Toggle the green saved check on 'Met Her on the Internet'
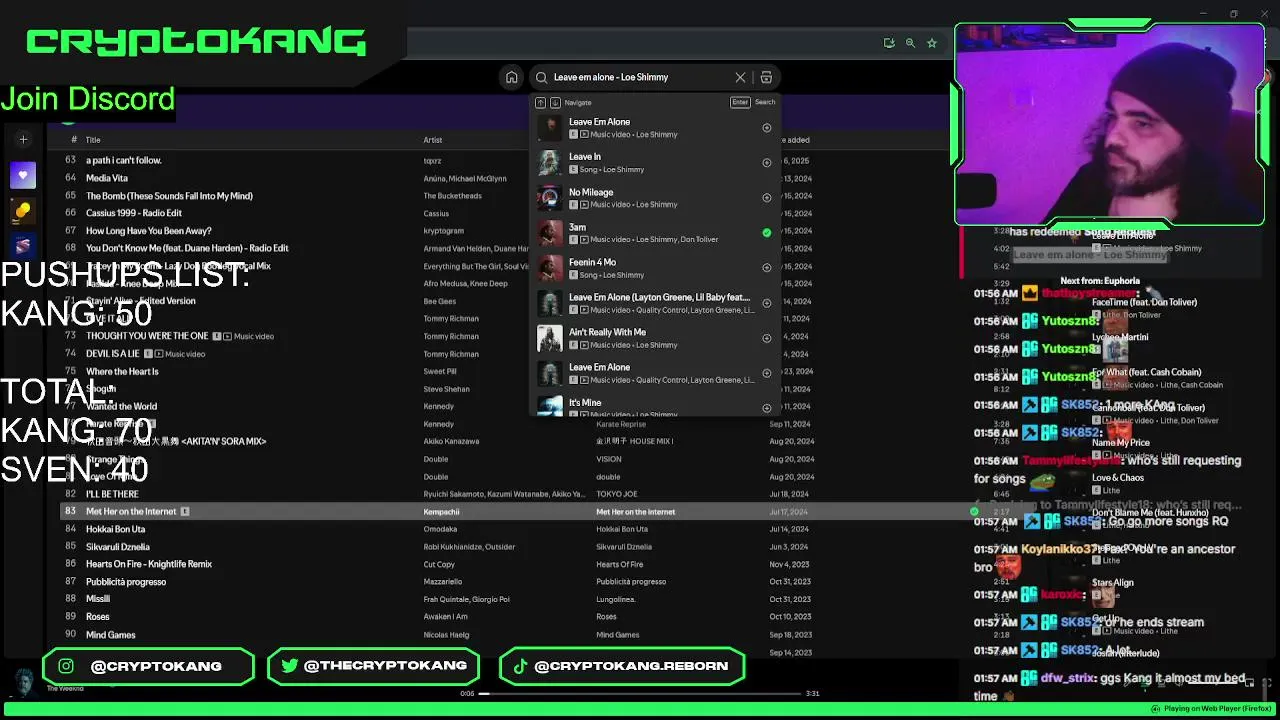This screenshot has height=720, width=1280. tap(974, 511)
